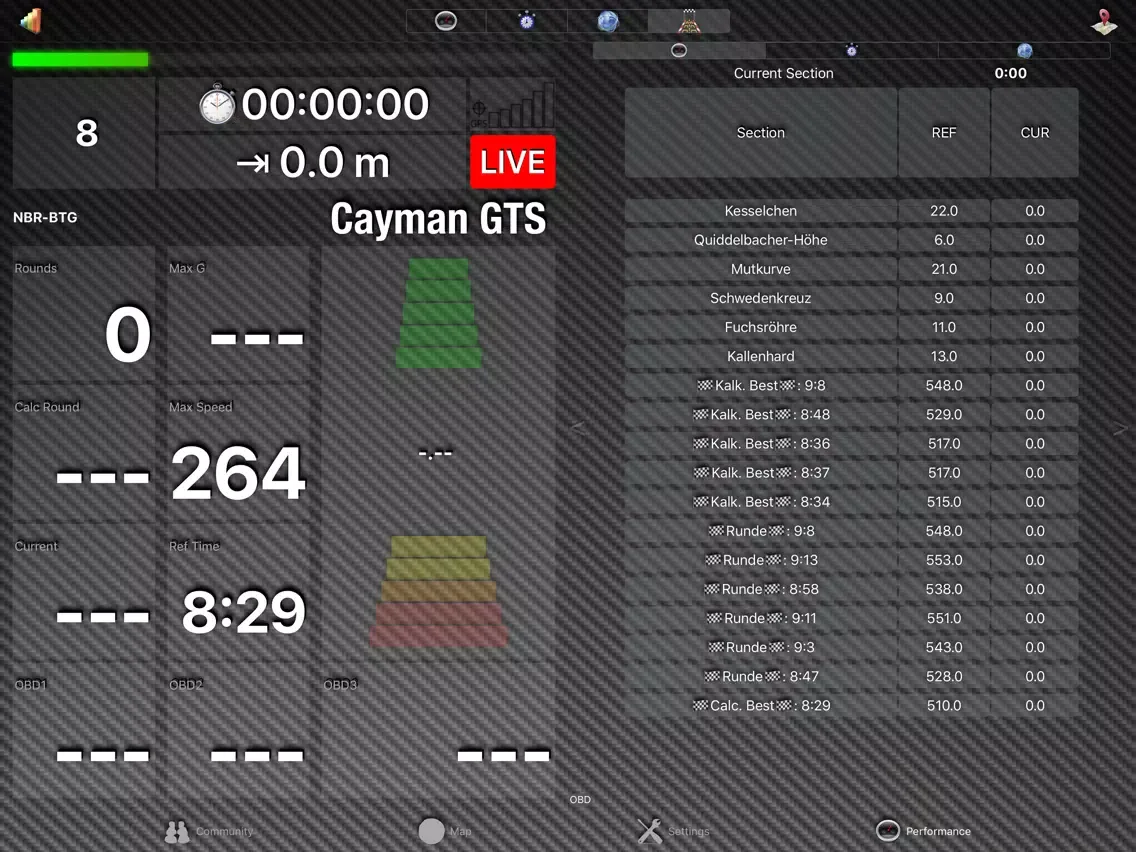Select the Runde 8:58 row
Viewport: 1136px width, 852px height.
click(x=851, y=589)
